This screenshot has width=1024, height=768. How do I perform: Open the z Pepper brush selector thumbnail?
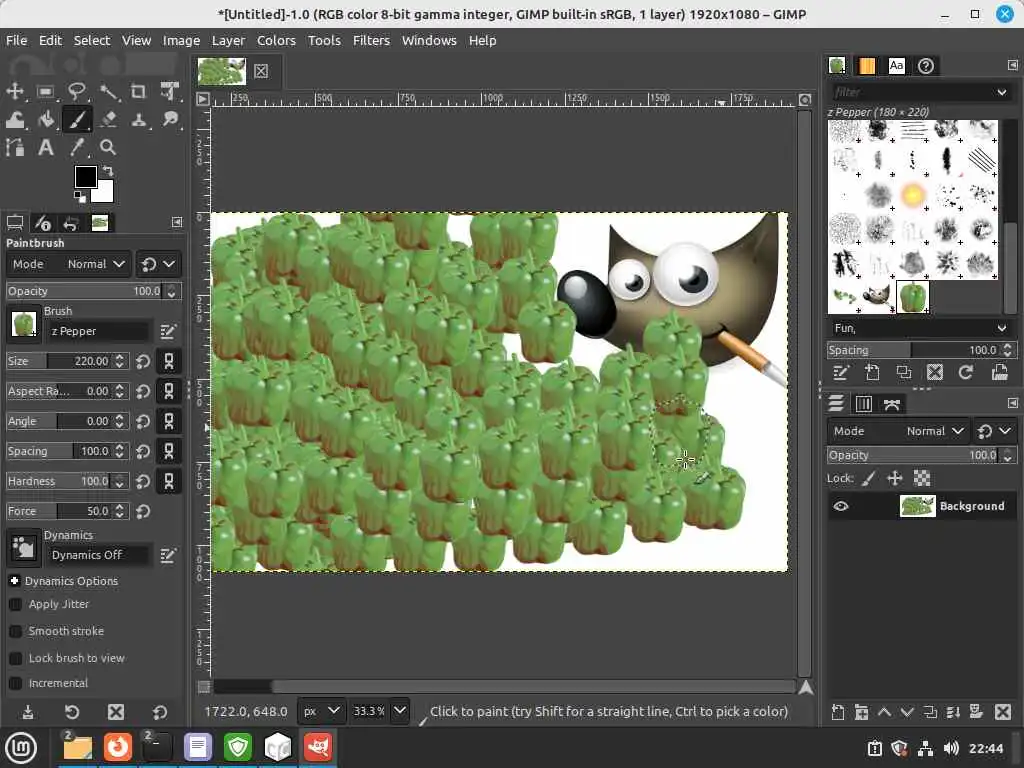24,325
